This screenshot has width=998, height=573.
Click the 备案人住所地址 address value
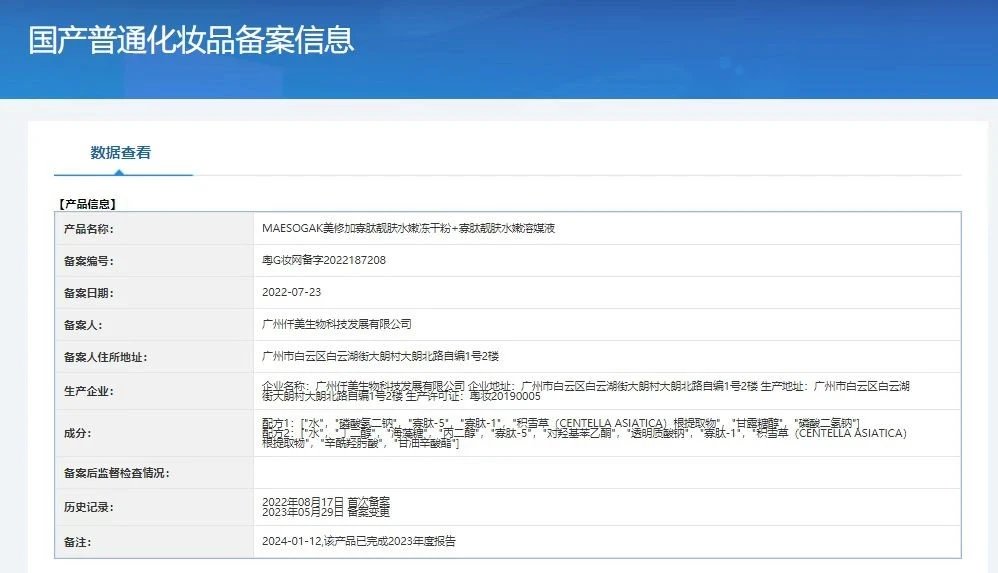(380, 356)
